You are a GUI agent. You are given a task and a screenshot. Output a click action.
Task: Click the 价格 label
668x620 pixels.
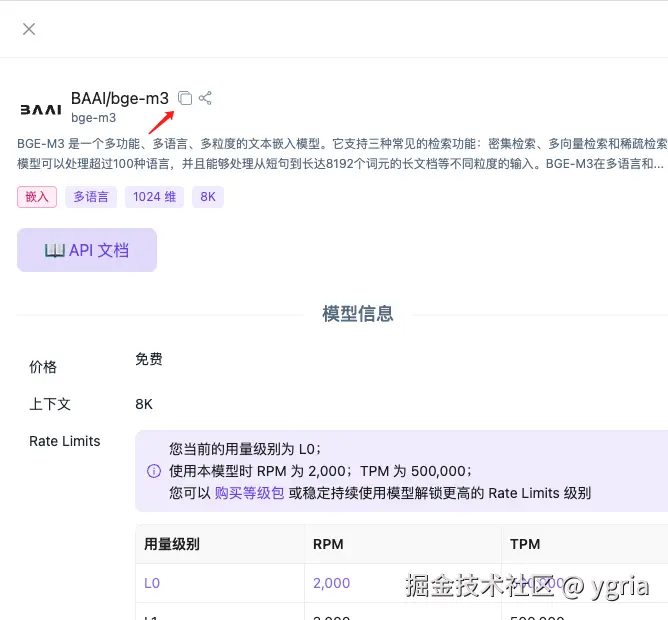click(x=43, y=367)
